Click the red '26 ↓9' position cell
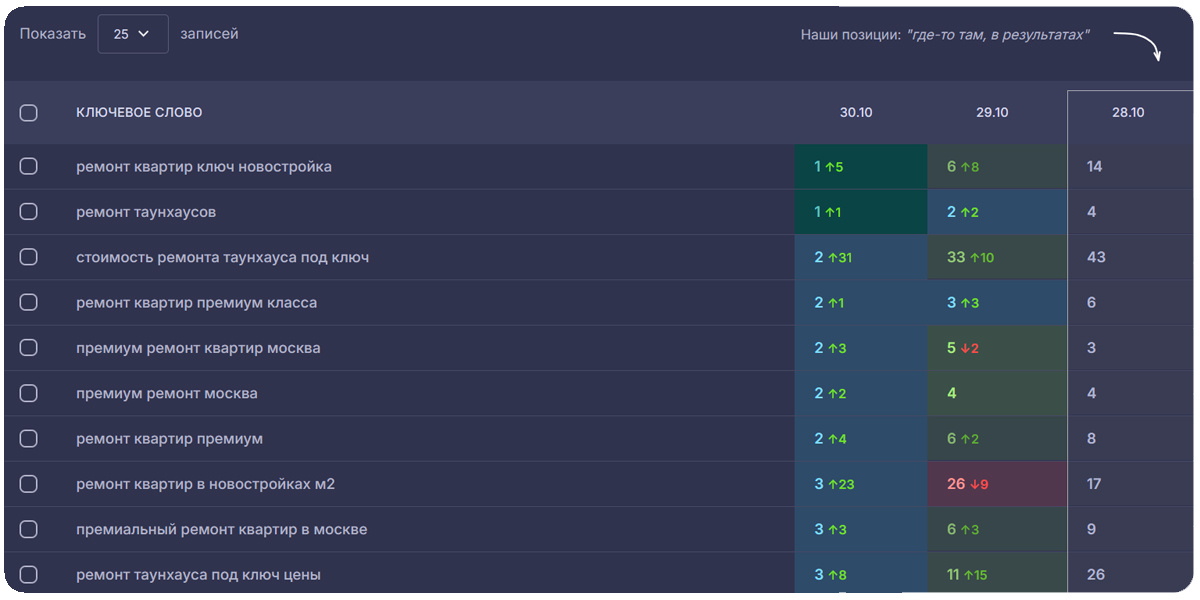1200x600 pixels. pyautogui.click(x=997, y=484)
